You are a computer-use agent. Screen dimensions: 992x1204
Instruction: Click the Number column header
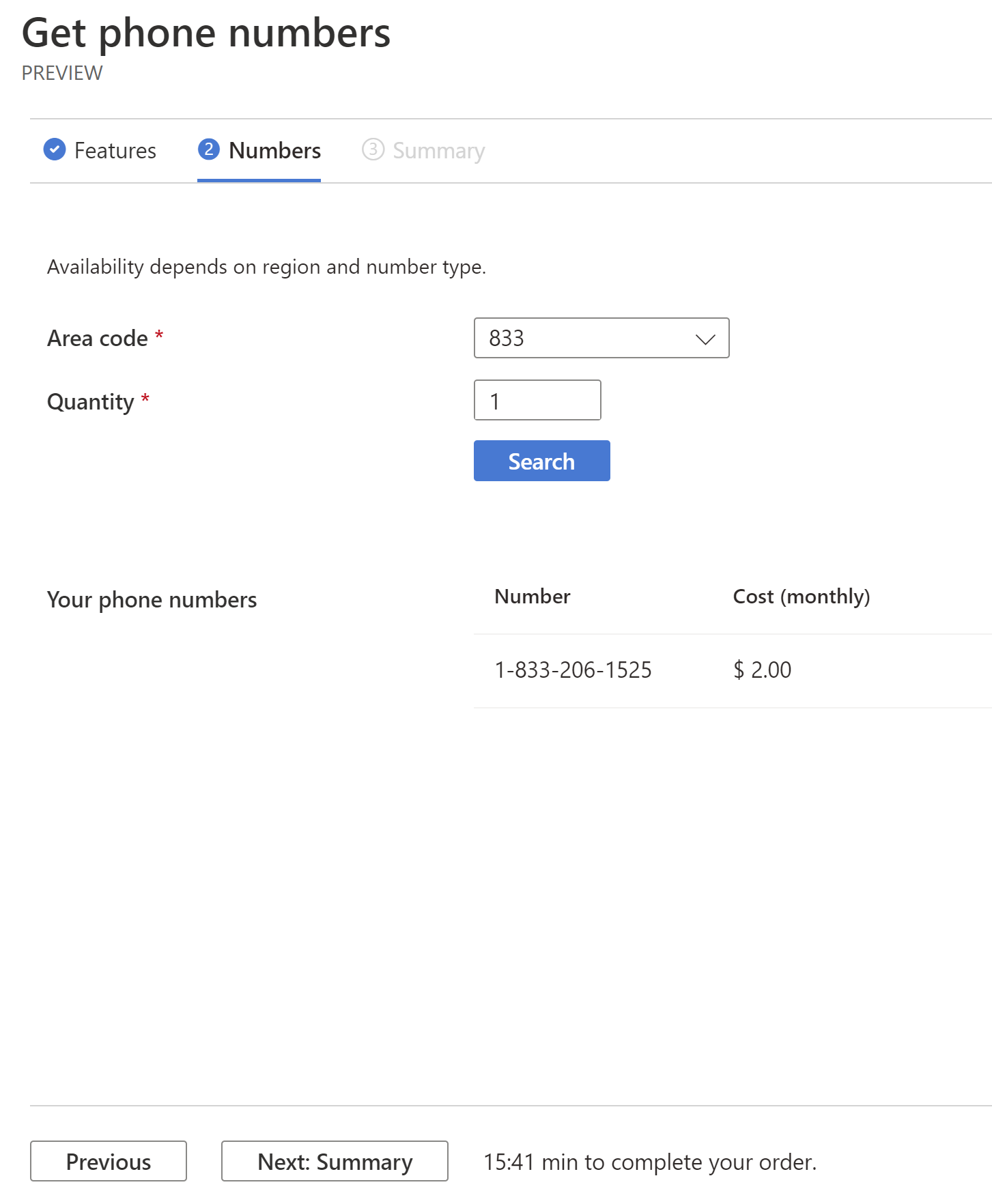[533, 597]
